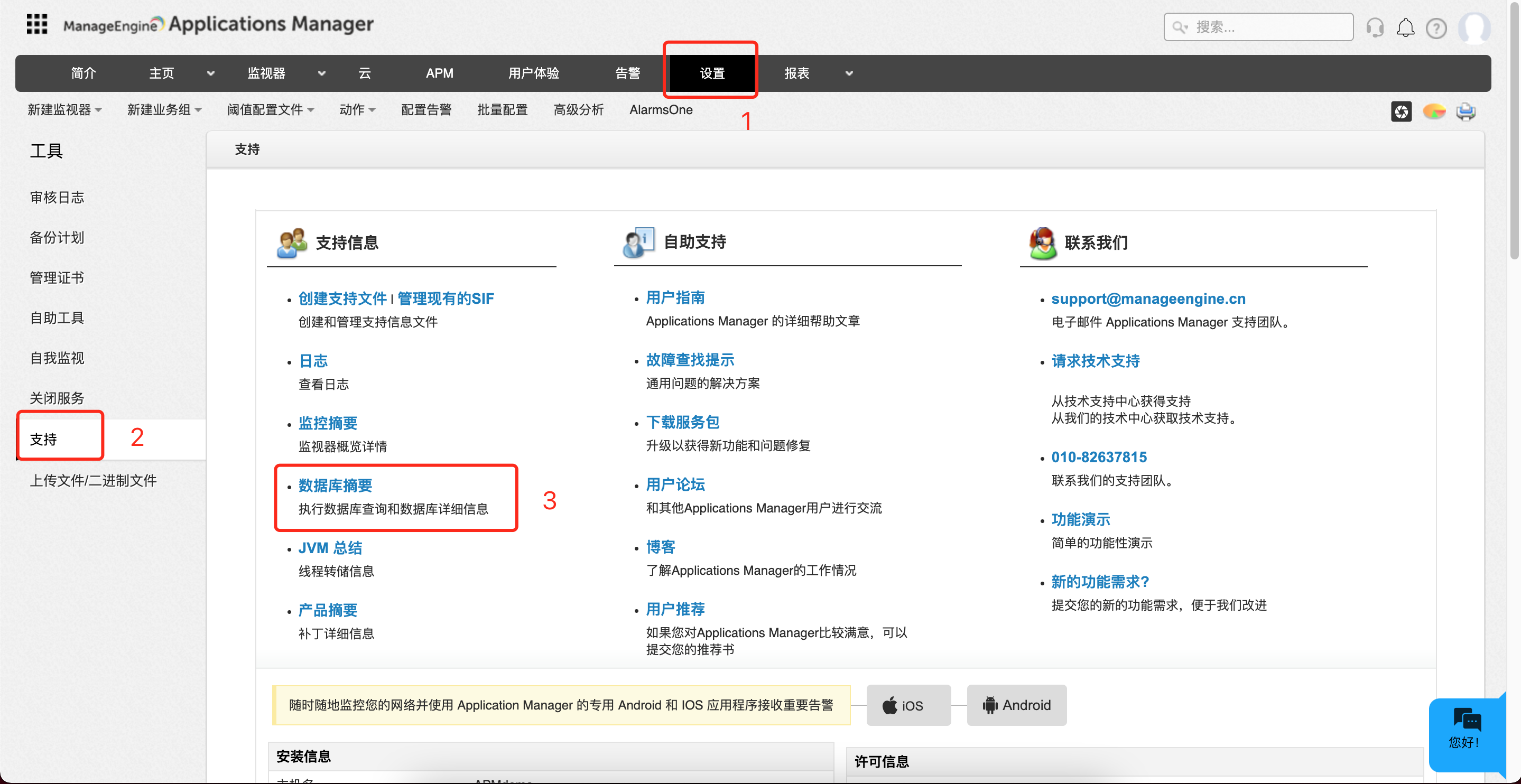This screenshot has width=1521, height=784.
Task: Open 关闭服务 in the tools sidebar
Action: tap(57, 398)
